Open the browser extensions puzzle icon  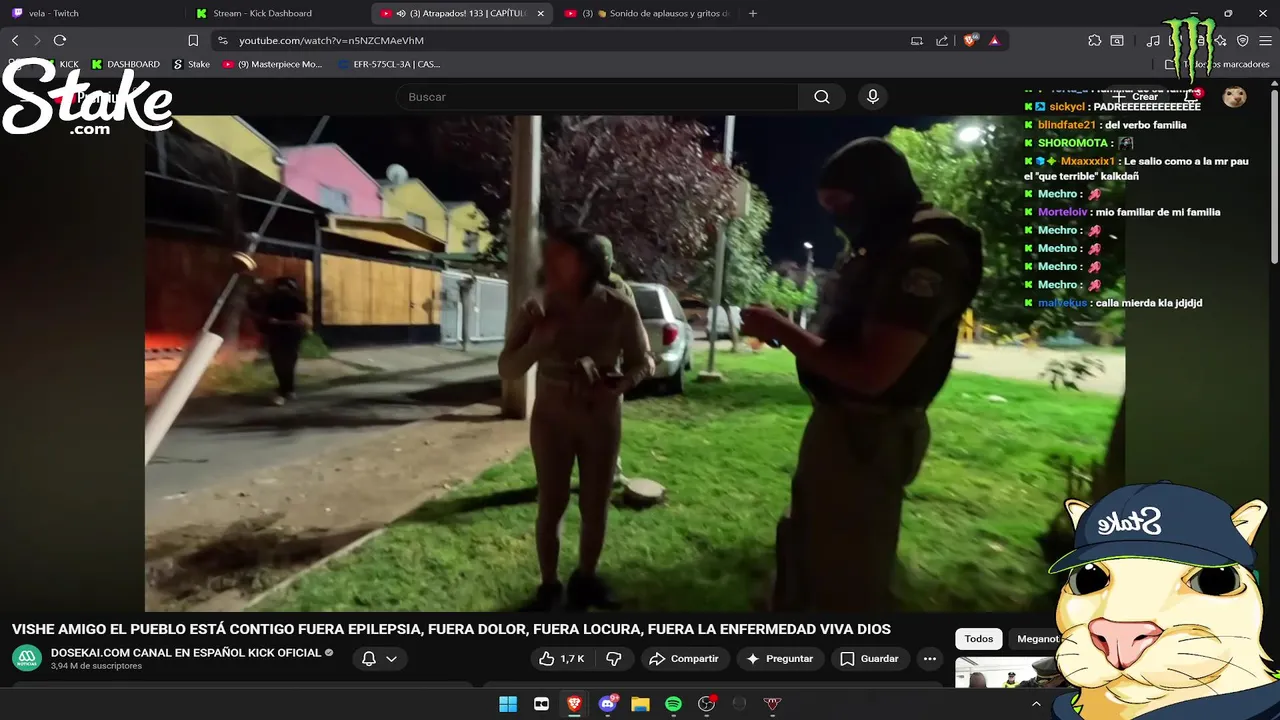1094,41
